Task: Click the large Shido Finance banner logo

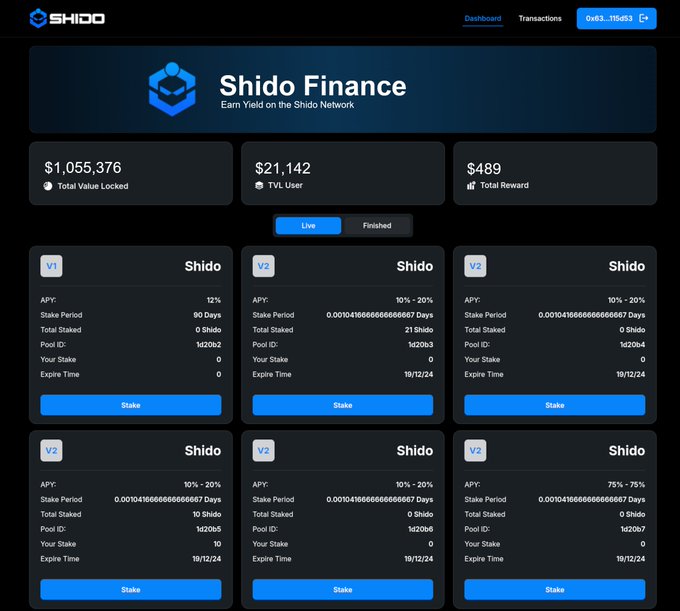Action: 172,89
